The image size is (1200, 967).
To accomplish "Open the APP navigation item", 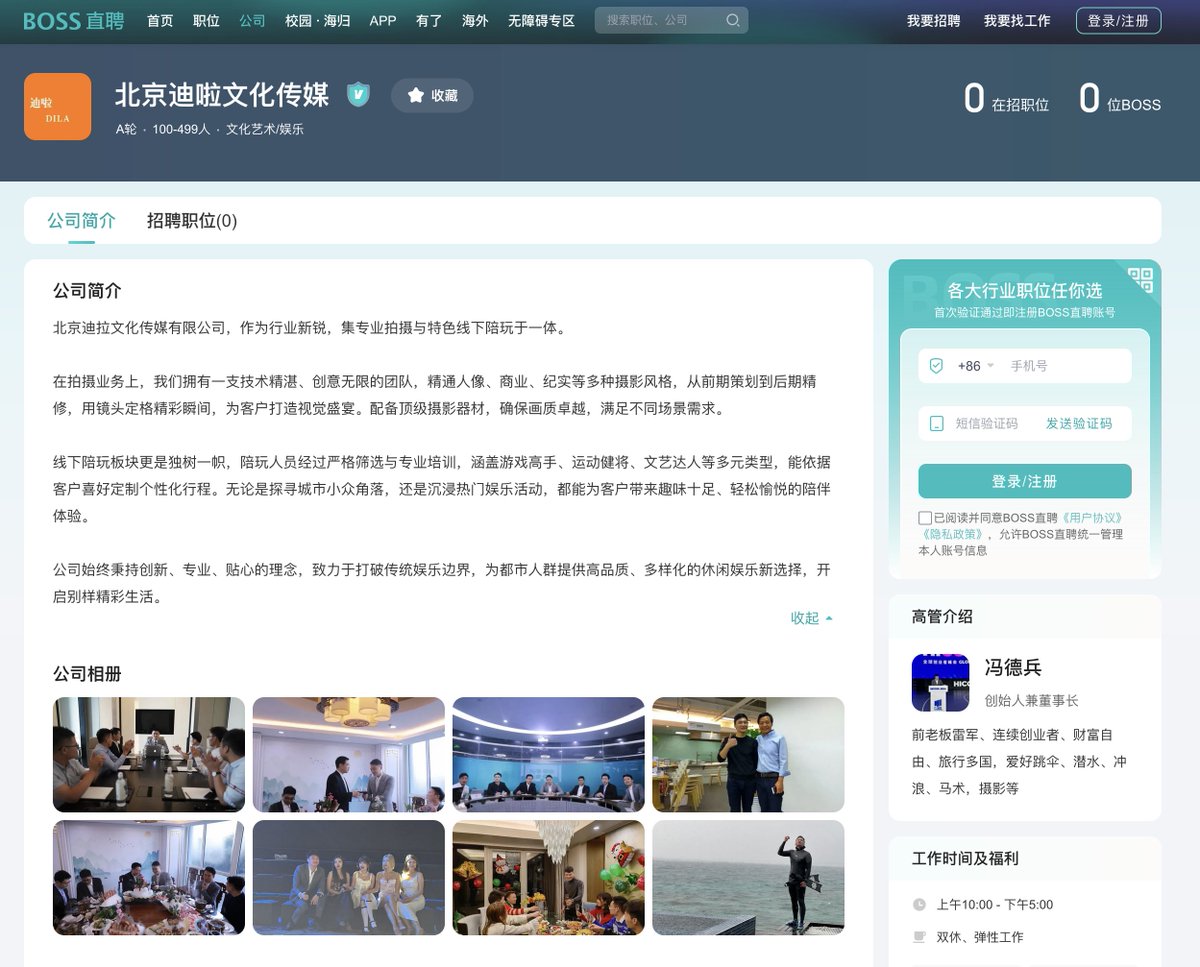I will coord(383,20).
